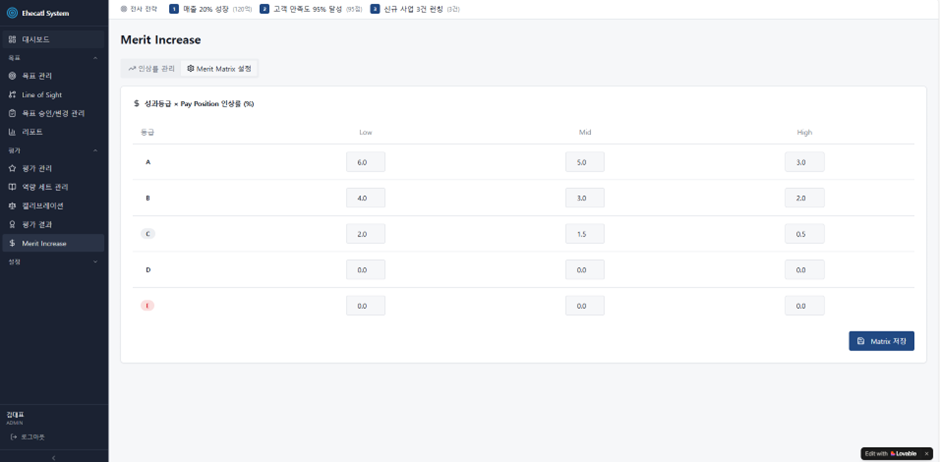Viewport: 940px width, 462px height.
Task: Click grade C High input showing 0.5
Action: [805, 234]
